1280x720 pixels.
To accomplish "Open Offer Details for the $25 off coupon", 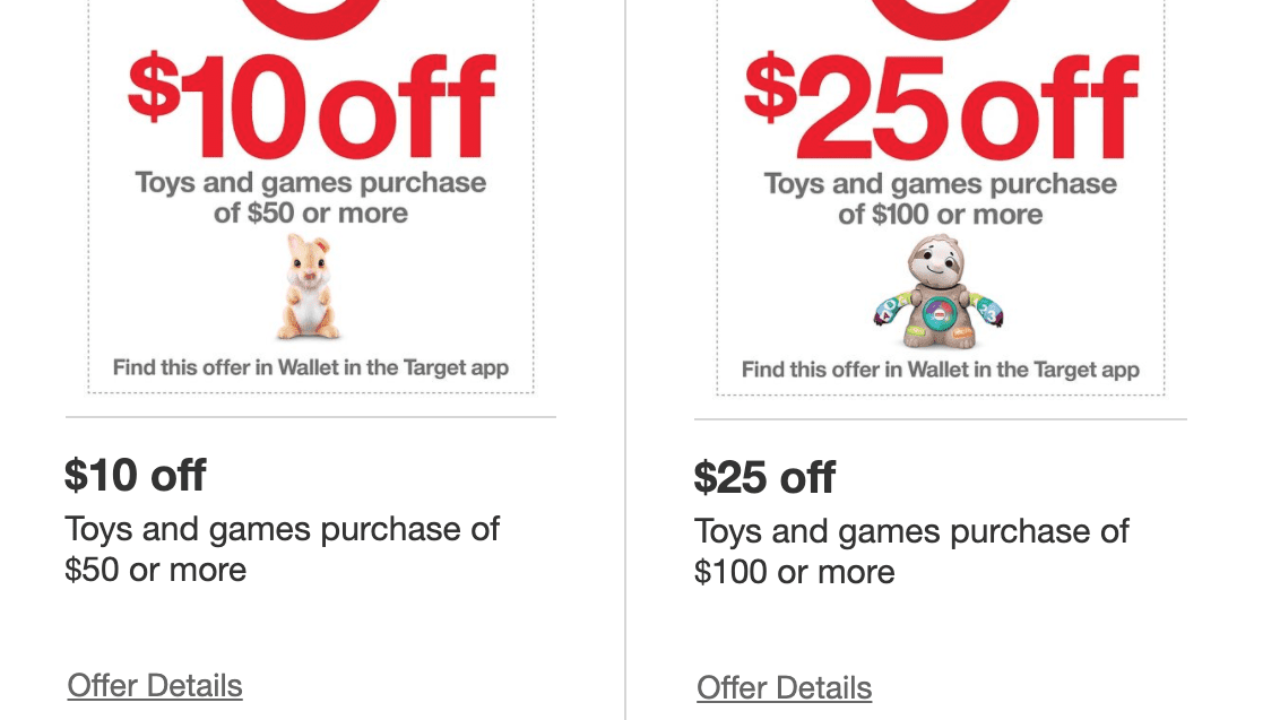I will 784,687.
